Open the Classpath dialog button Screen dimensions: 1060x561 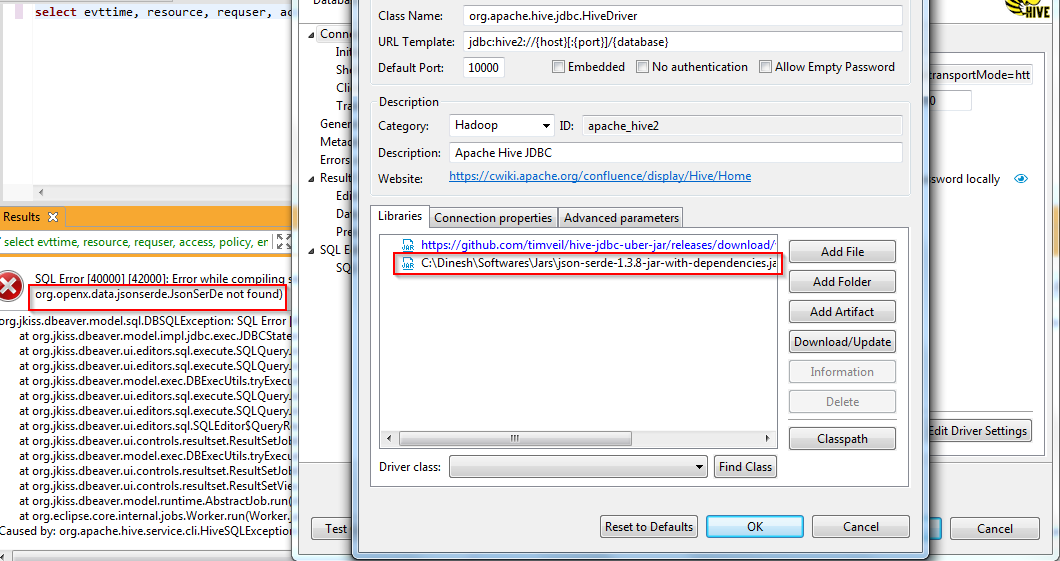coord(842,439)
